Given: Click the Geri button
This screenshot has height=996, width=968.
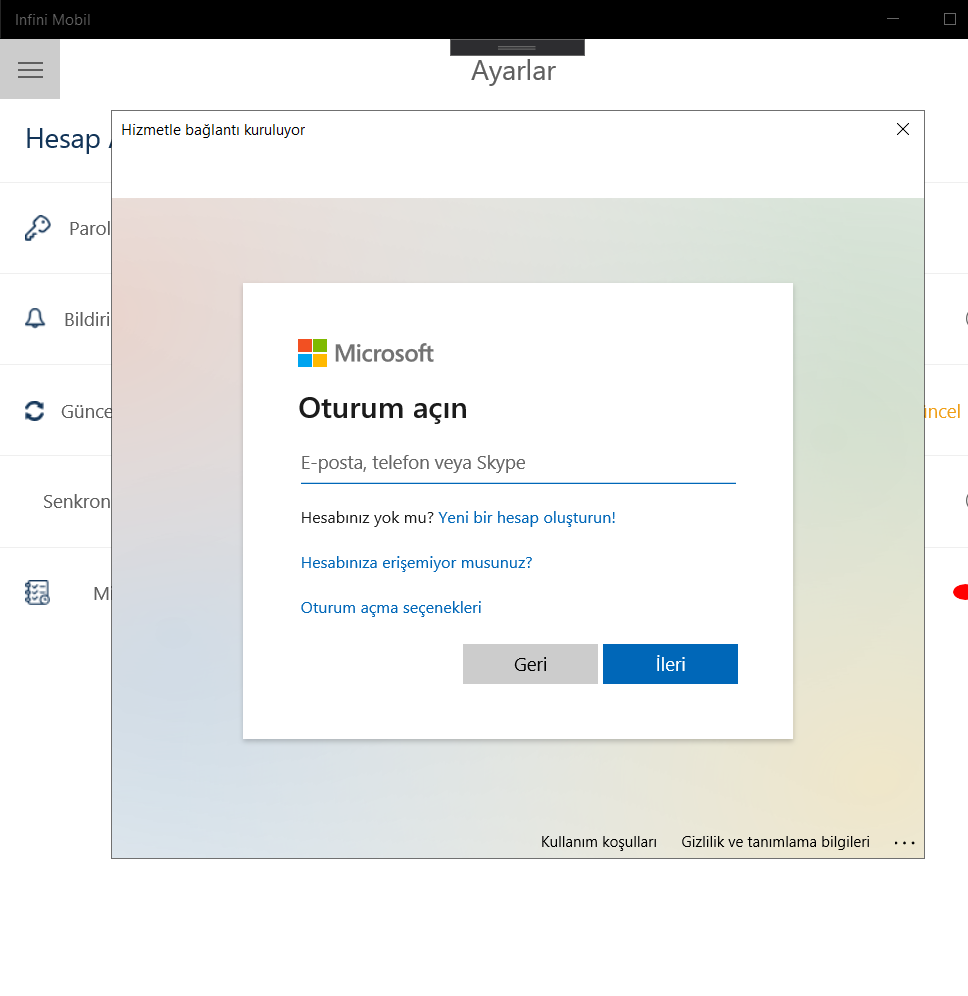Looking at the screenshot, I should pyautogui.click(x=530, y=664).
